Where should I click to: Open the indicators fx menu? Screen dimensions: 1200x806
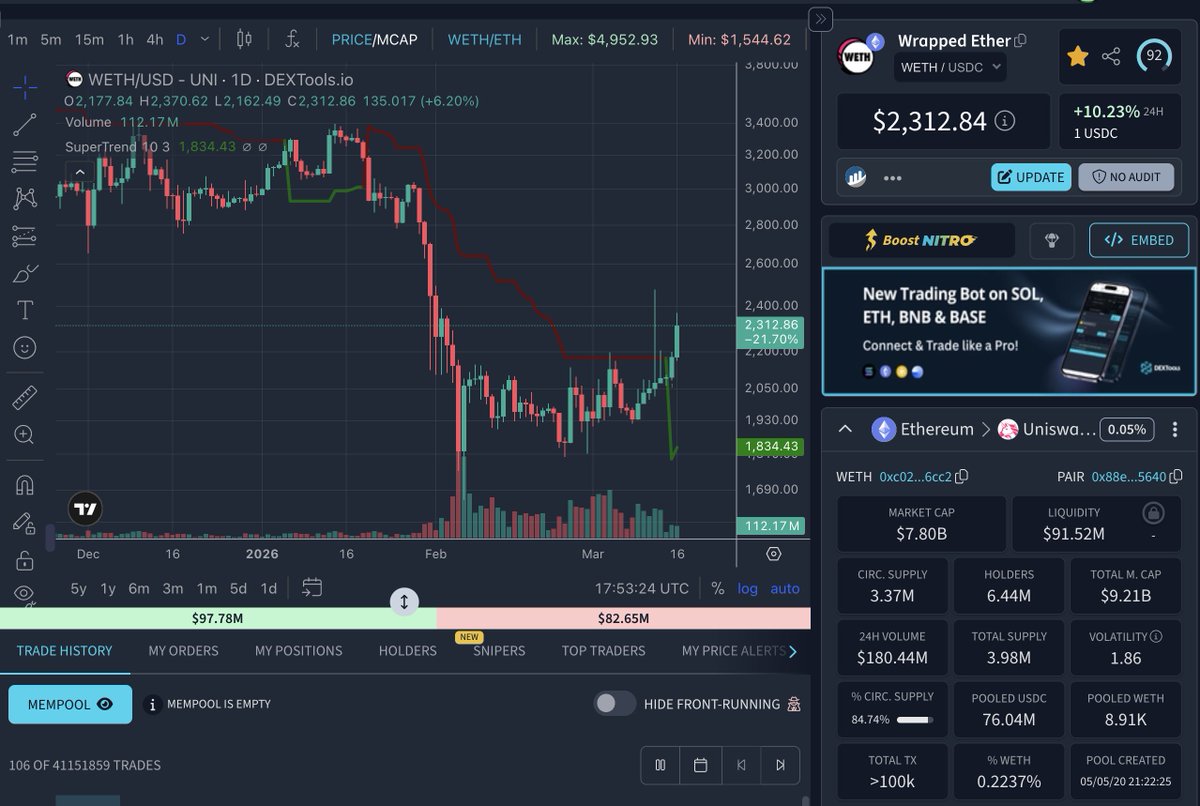click(x=292, y=37)
